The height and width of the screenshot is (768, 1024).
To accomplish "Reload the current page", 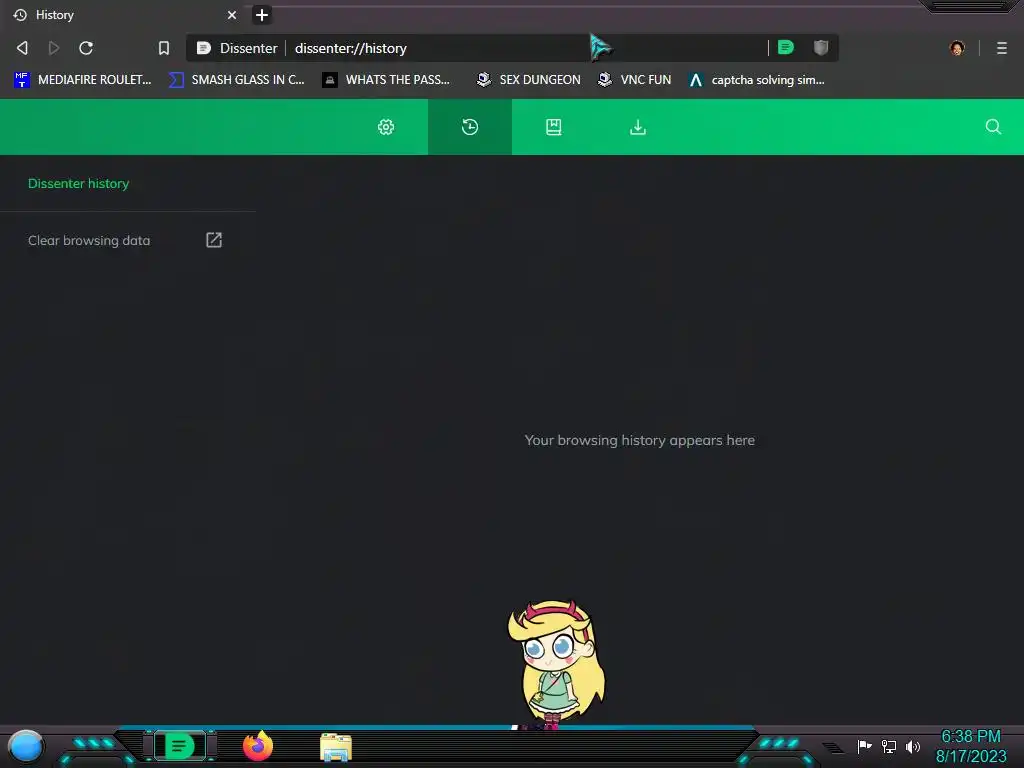I will [86, 48].
